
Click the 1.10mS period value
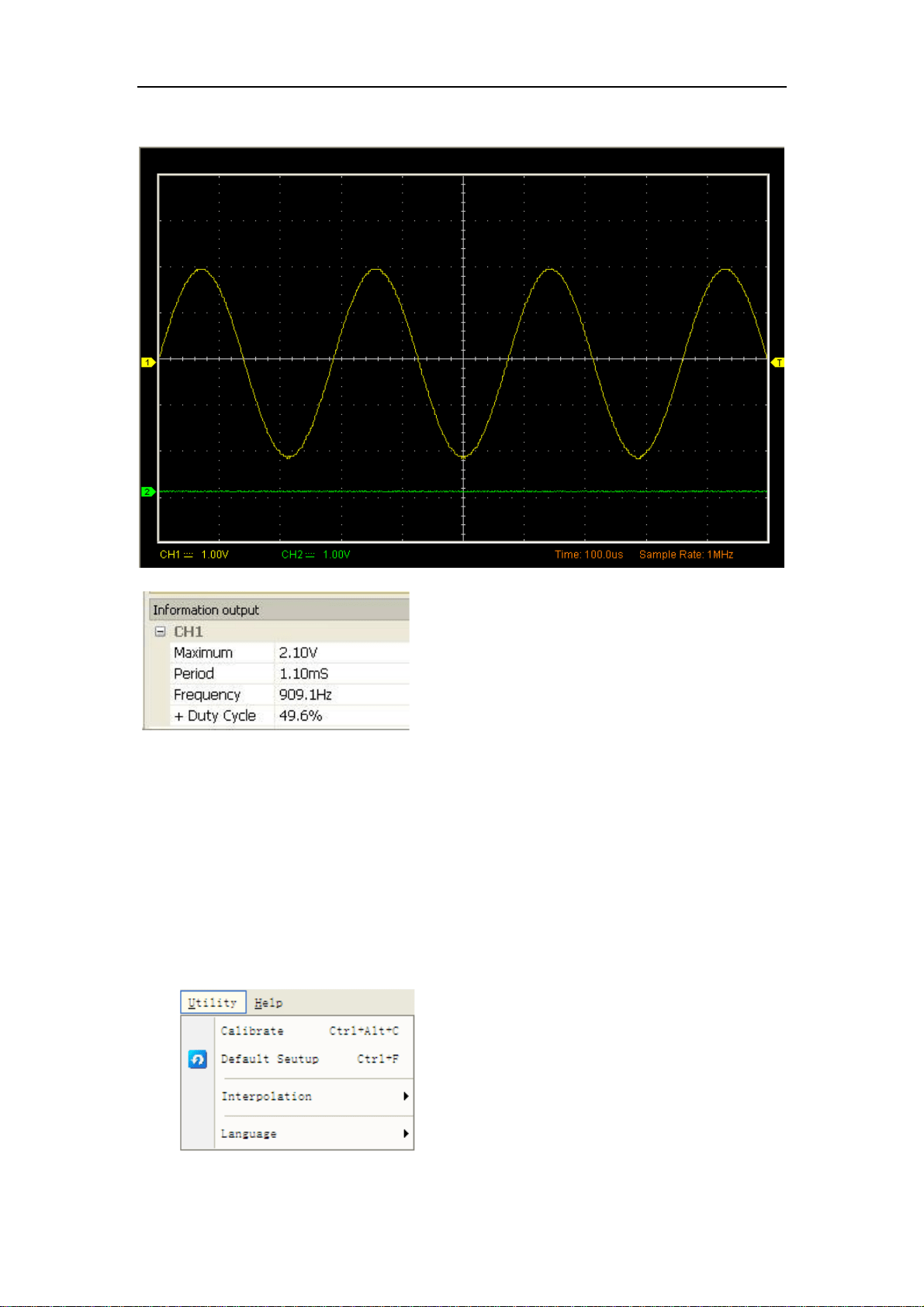303,673
